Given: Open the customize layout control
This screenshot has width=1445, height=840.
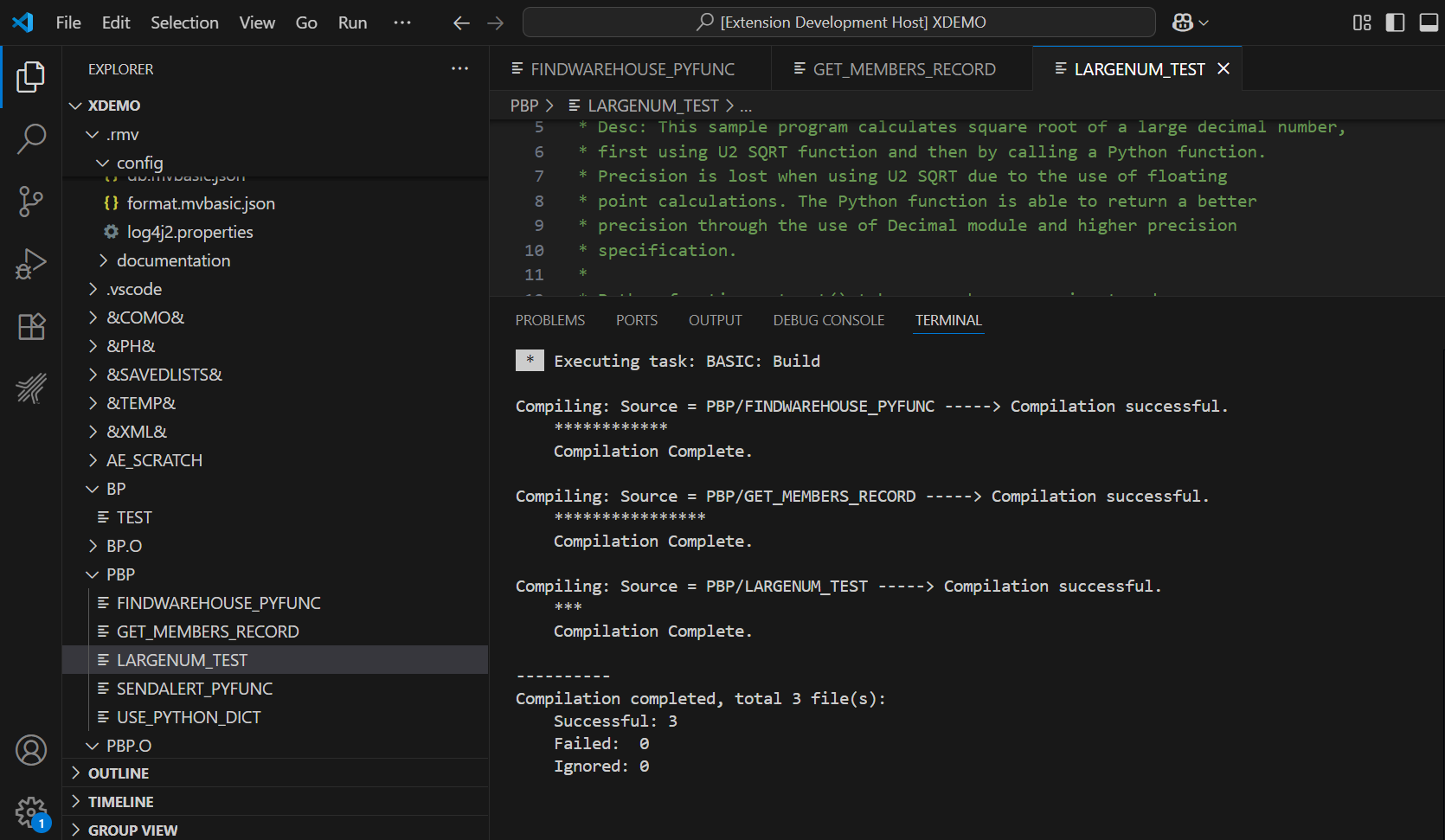Looking at the screenshot, I should click(1362, 22).
